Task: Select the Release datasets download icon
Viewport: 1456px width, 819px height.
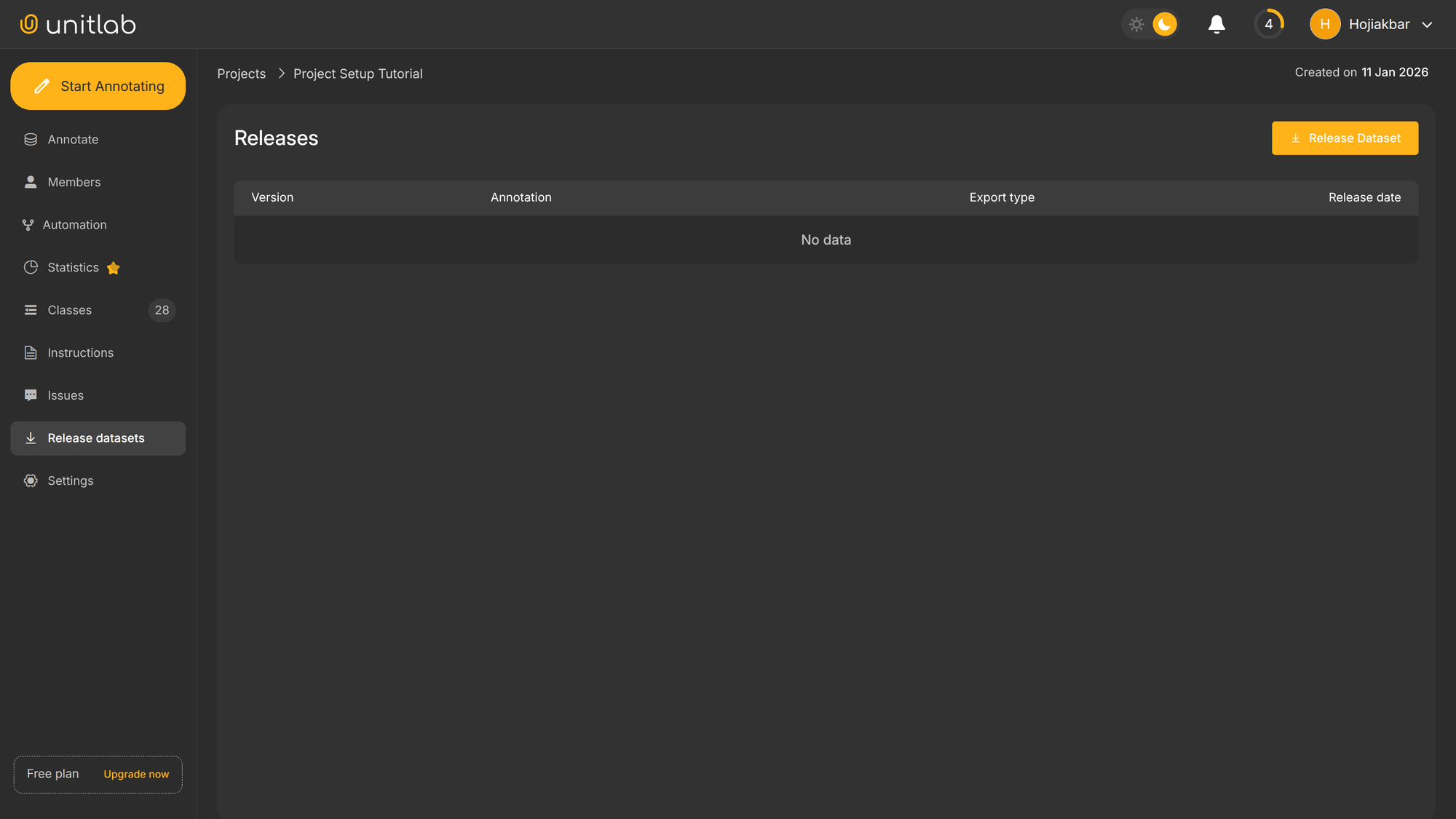Action: [30, 438]
